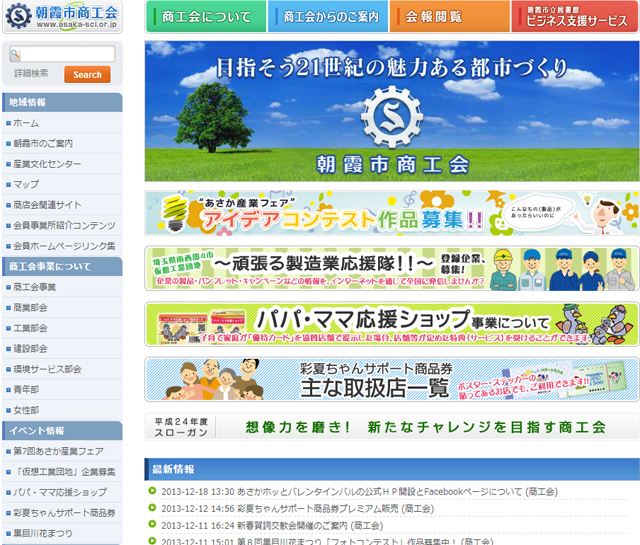Click green bullet icon beside 2013-12-12 news
The image size is (640, 545).
(x=152, y=508)
